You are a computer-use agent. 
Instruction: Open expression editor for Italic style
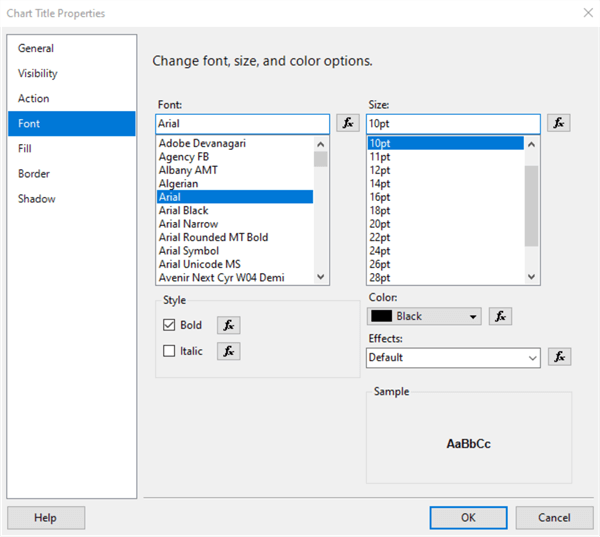(x=229, y=351)
